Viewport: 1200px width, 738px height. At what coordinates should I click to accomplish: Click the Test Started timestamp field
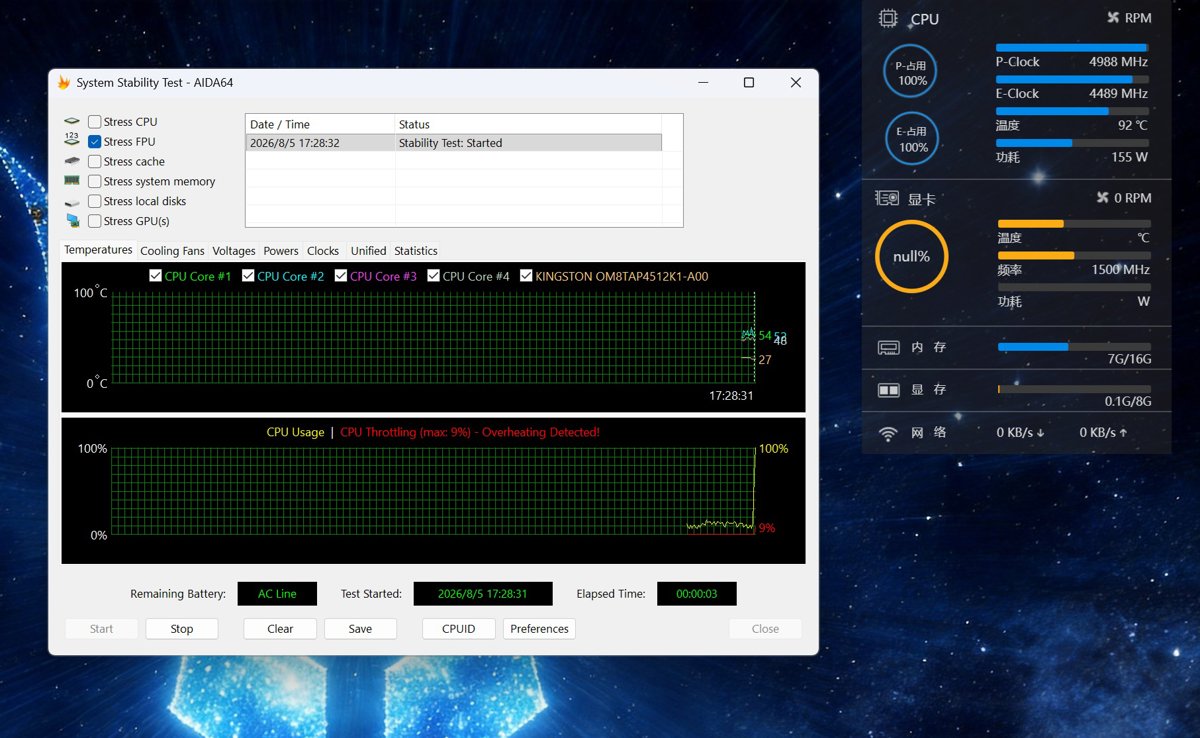click(x=483, y=594)
